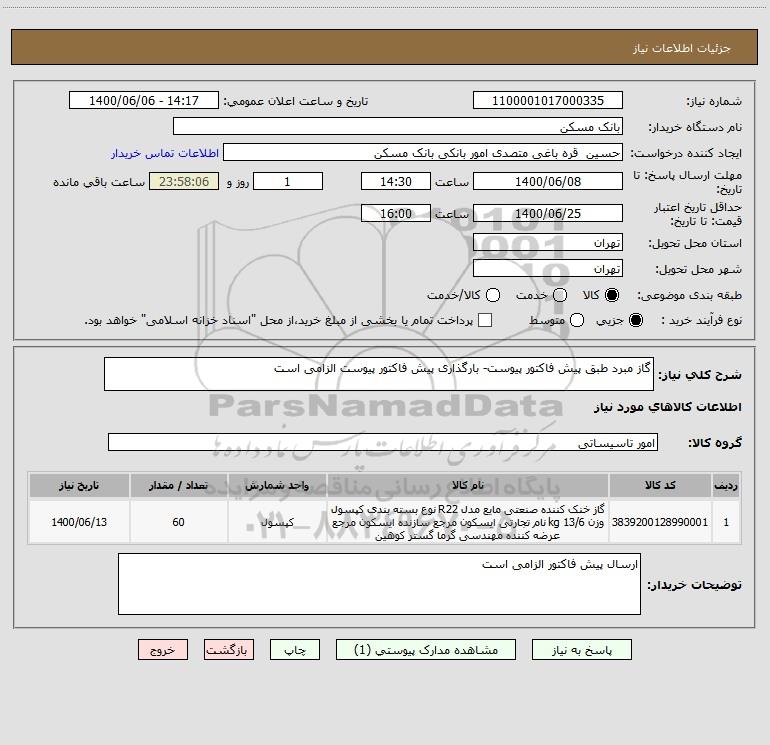Click the چاپ print button

pyautogui.click(x=295, y=650)
